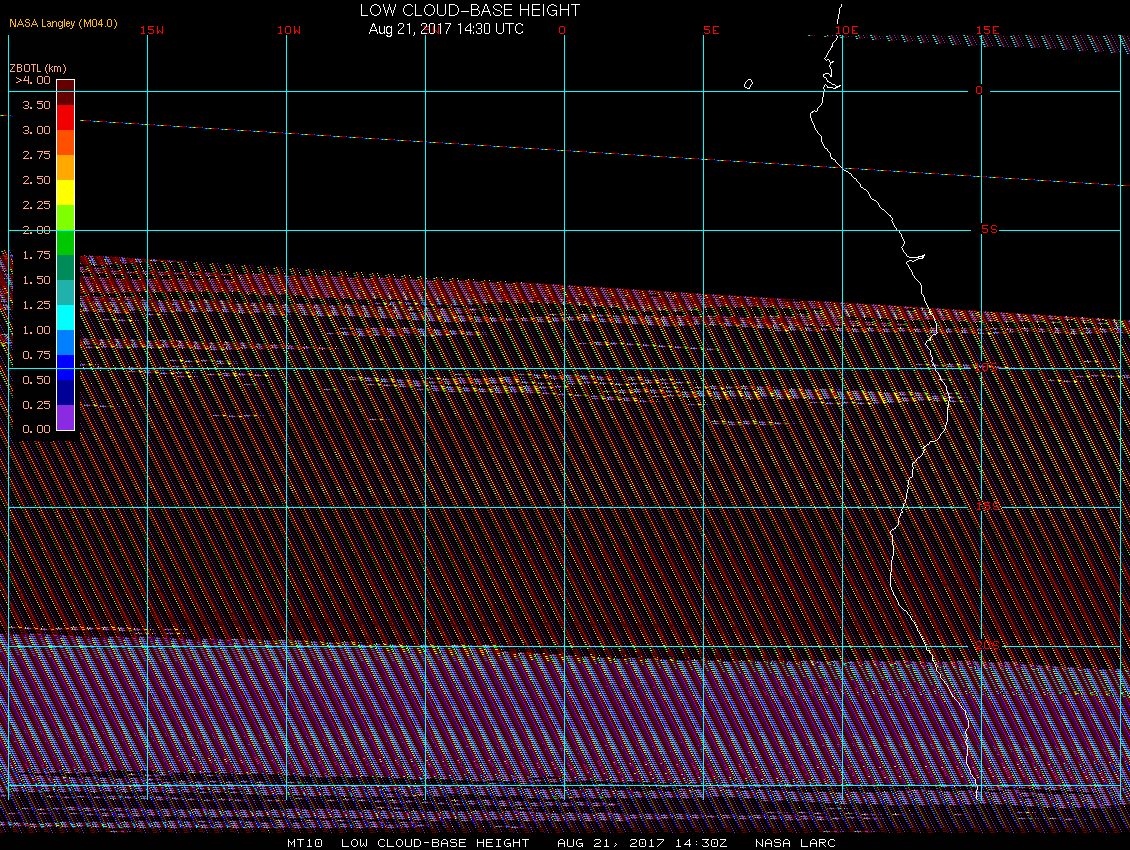The height and width of the screenshot is (850, 1130).
Task: Click the 10E longitude label
Action: point(847,30)
